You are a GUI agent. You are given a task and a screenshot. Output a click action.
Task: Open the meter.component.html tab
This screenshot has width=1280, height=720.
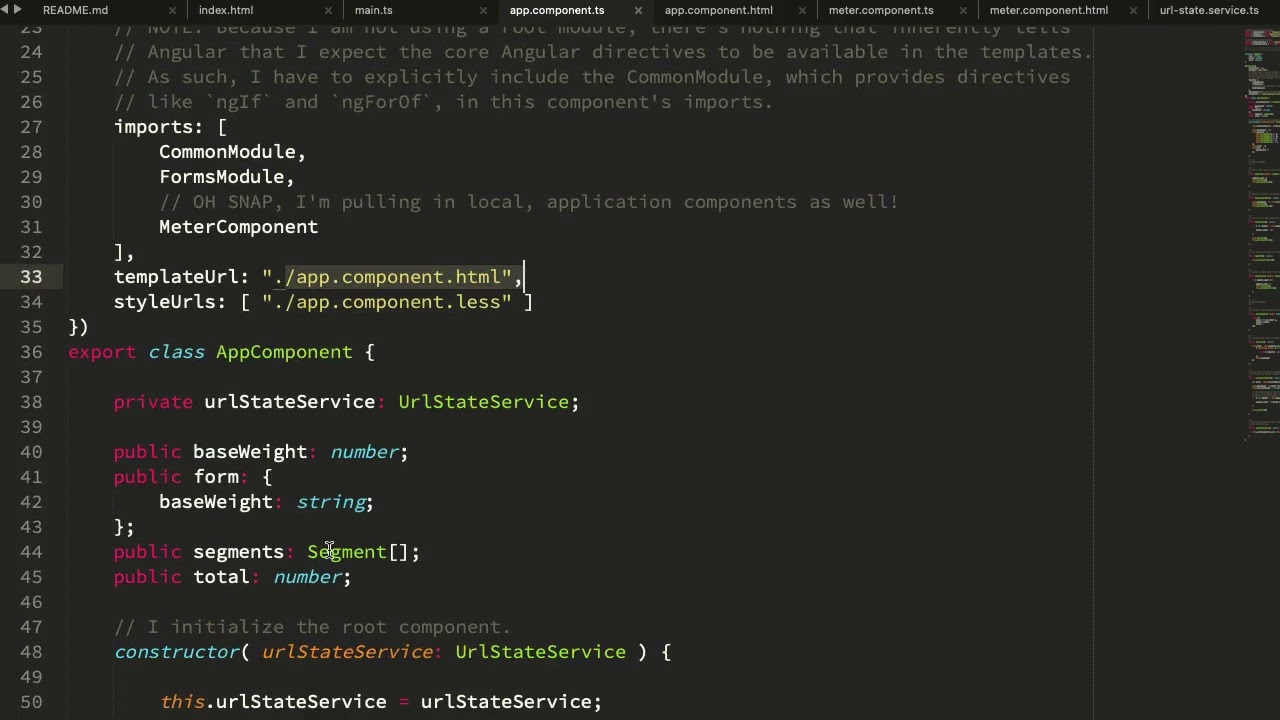[1049, 10]
